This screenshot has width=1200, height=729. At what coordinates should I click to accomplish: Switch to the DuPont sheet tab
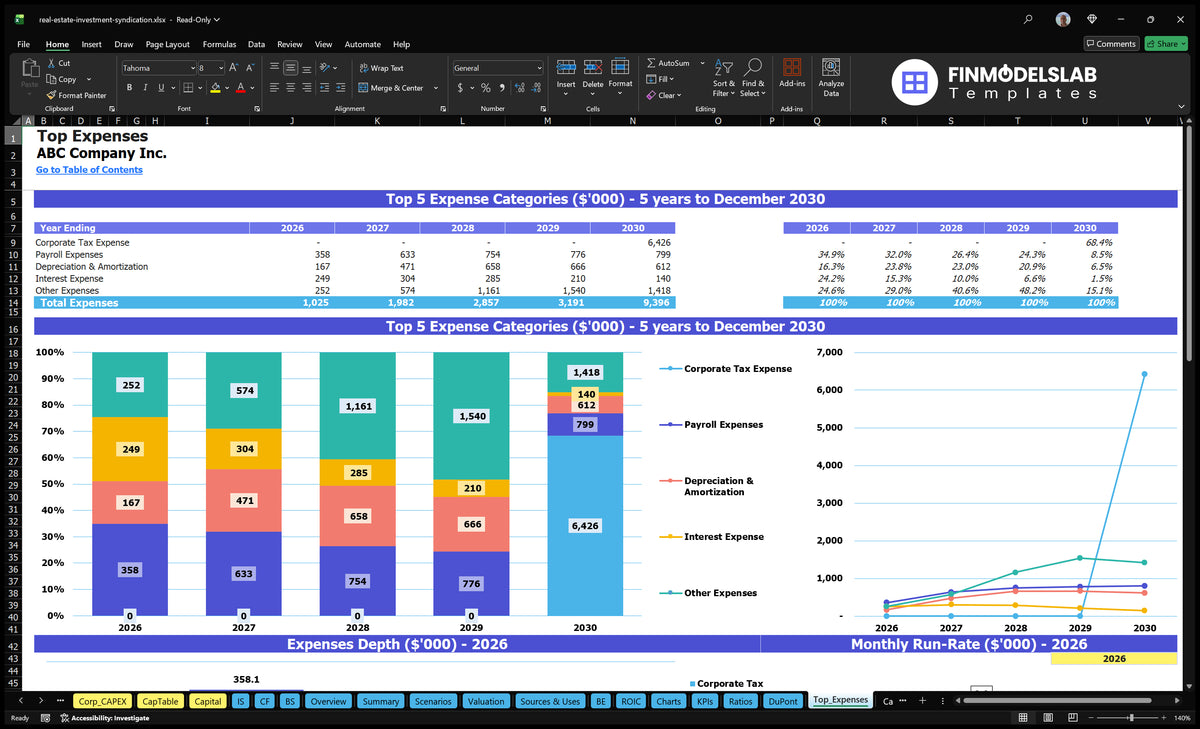coord(782,701)
